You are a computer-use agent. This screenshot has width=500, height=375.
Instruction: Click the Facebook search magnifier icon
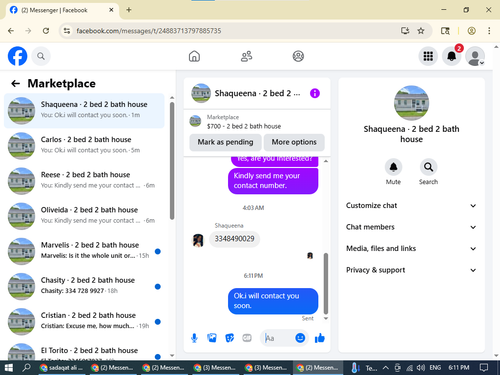[x=41, y=56]
